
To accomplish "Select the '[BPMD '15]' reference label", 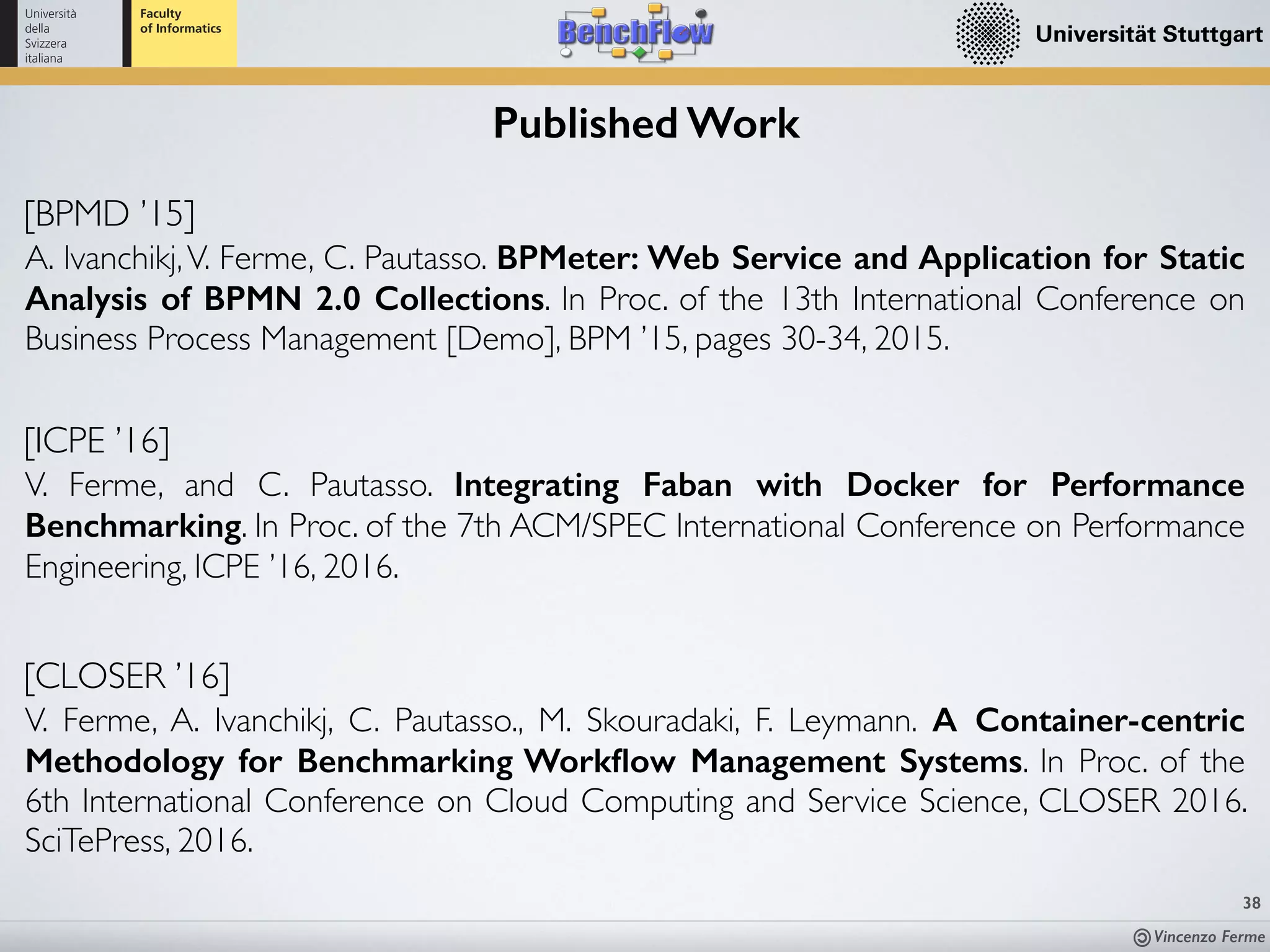I will [110, 214].
